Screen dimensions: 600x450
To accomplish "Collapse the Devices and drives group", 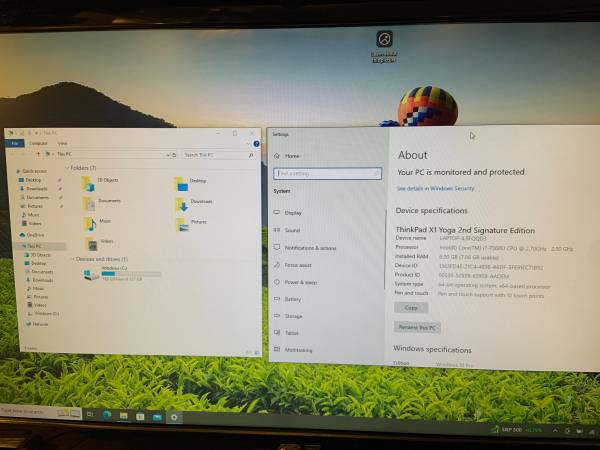I will point(73,259).
